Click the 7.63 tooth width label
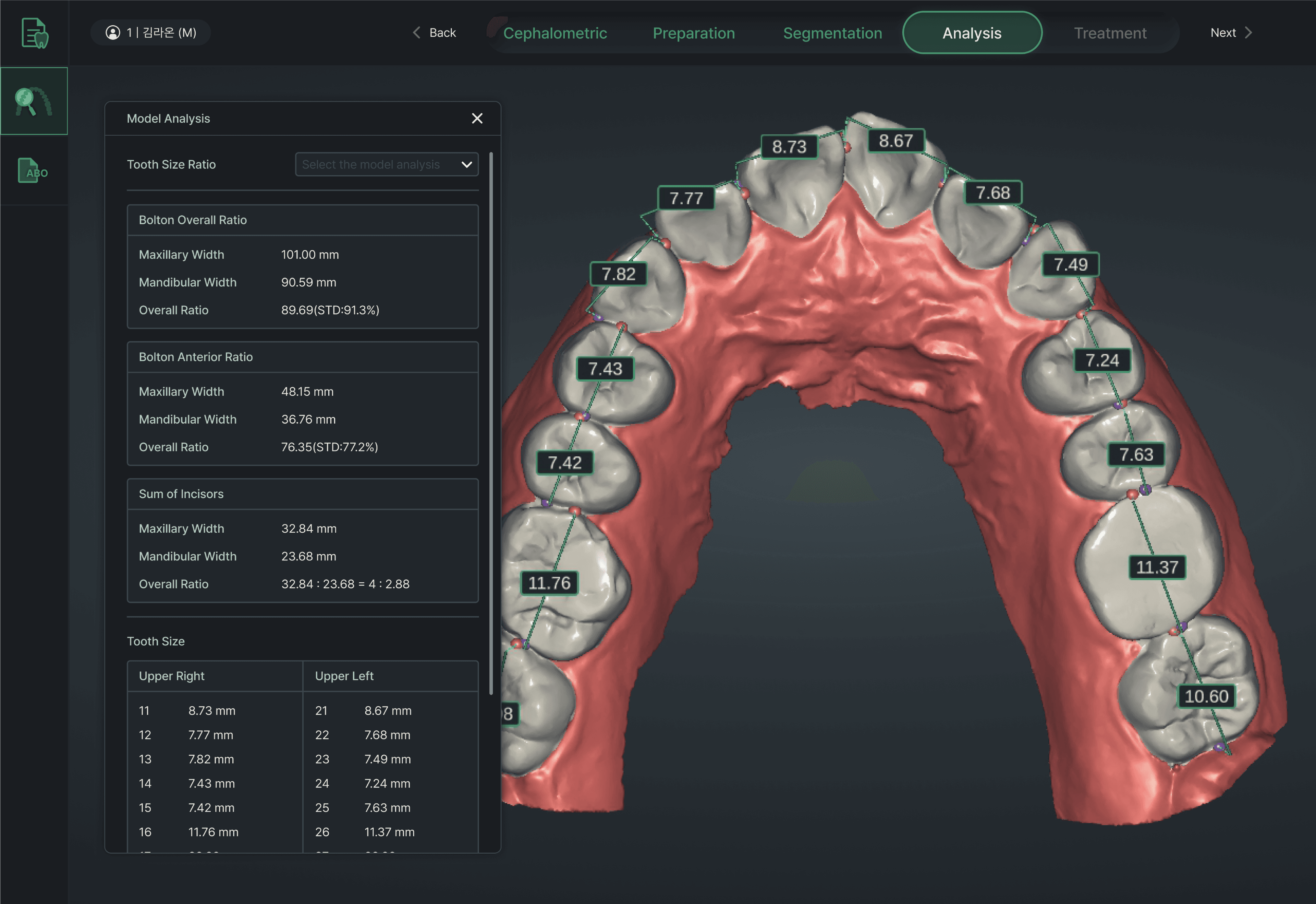The image size is (1316, 904). [1136, 454]
